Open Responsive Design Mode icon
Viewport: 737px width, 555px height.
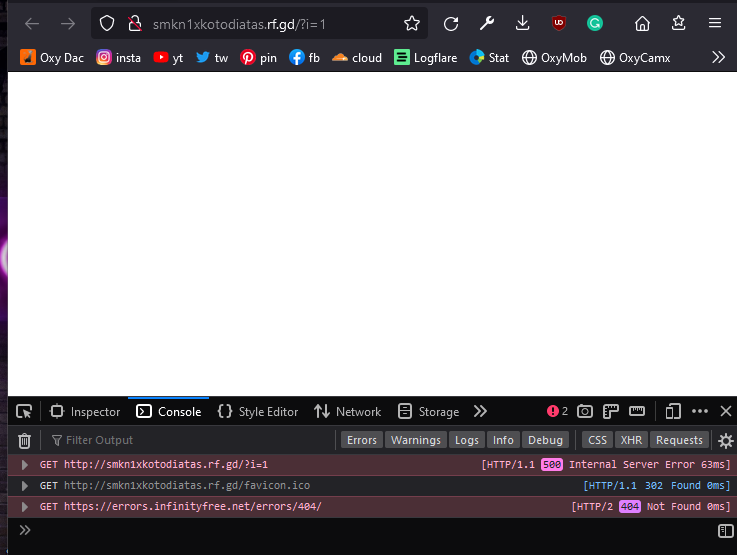[673, 411]
